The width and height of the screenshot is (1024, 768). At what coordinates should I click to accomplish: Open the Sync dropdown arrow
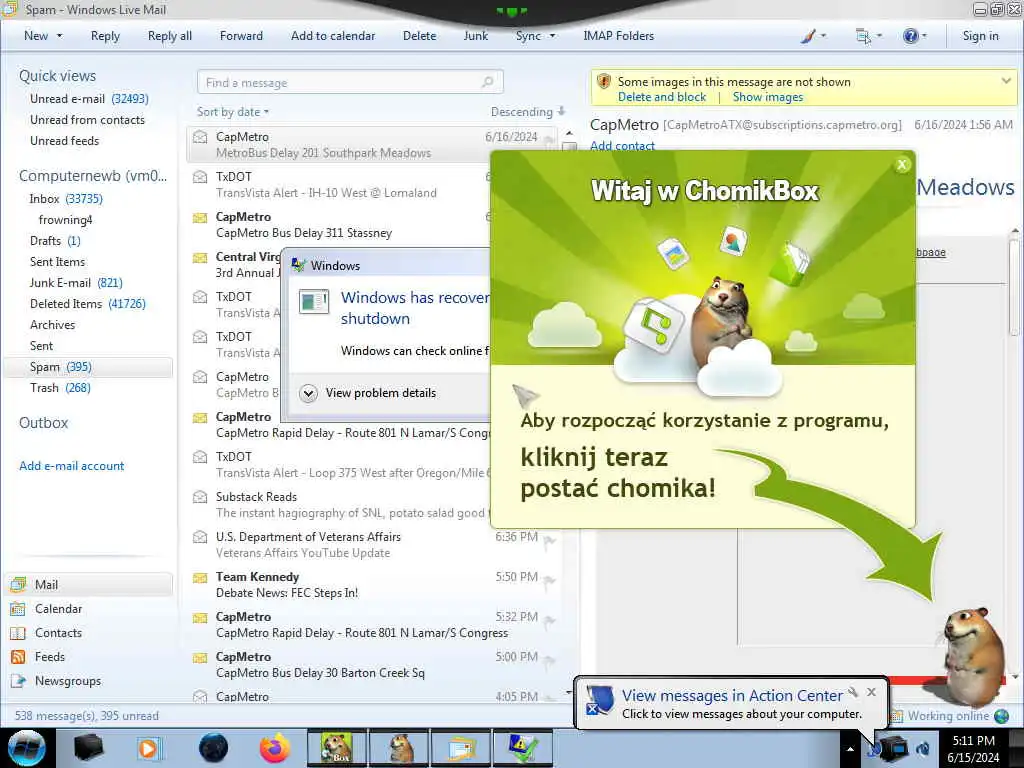552,36
